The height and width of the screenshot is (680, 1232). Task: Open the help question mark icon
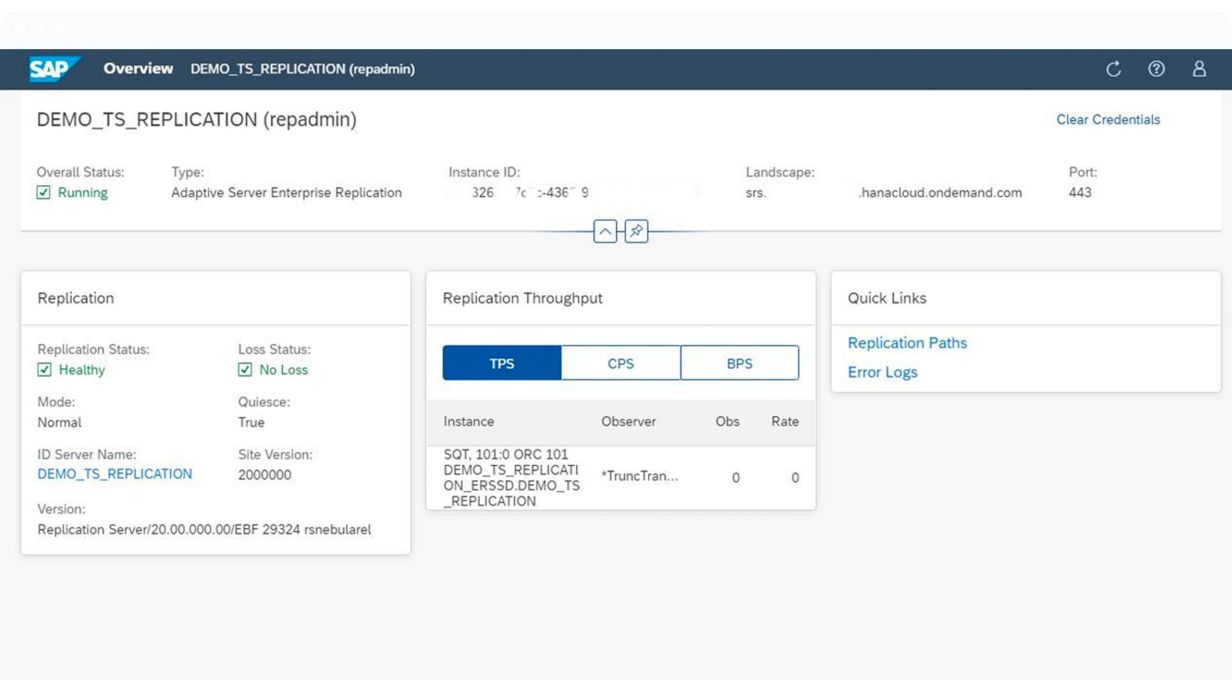(x=1156, y=69)
